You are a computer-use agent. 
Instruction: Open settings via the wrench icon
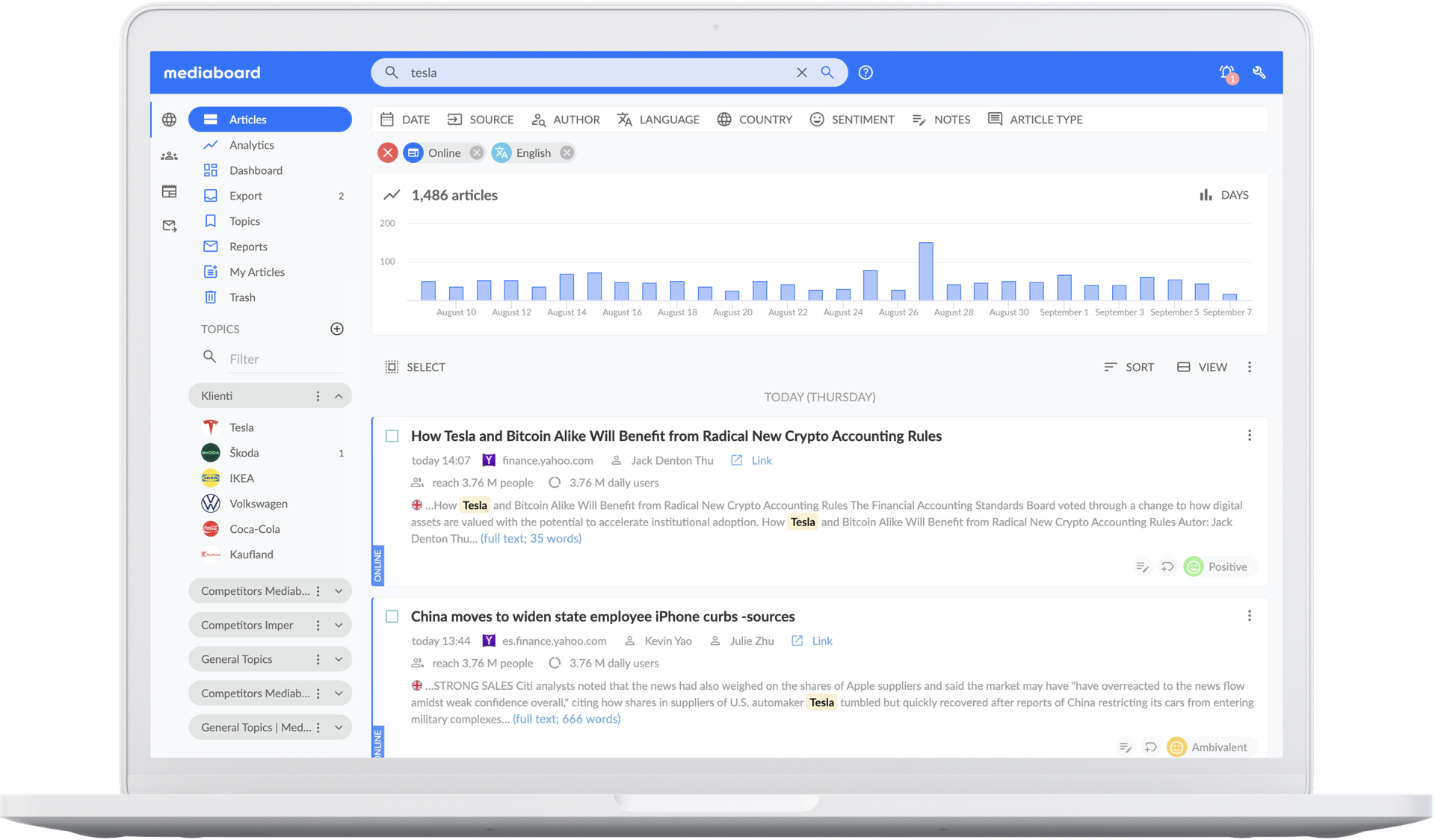coord(1260,72)
